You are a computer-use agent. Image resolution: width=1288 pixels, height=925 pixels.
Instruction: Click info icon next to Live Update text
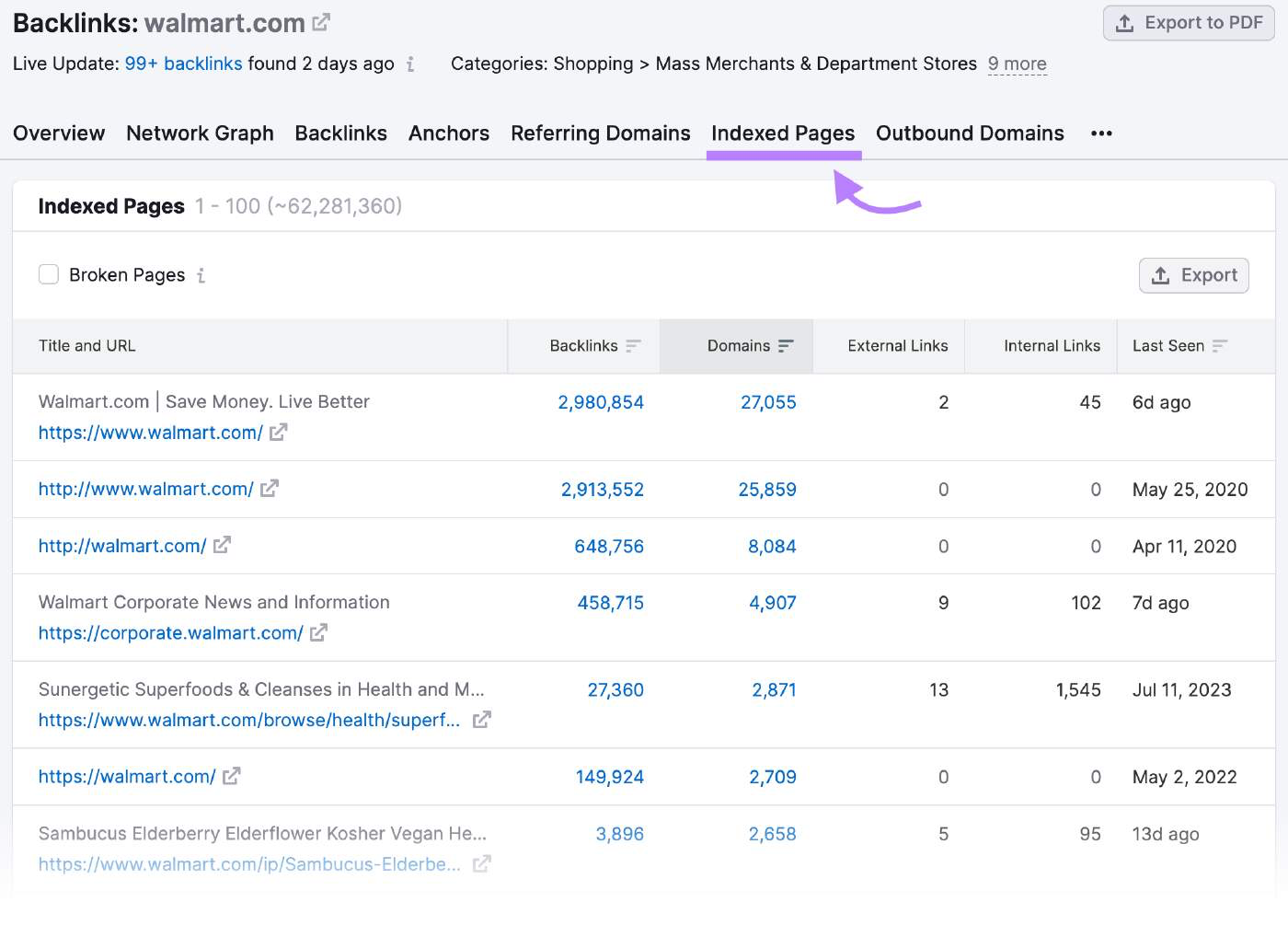pyautogui.click(x=411, y=64)
